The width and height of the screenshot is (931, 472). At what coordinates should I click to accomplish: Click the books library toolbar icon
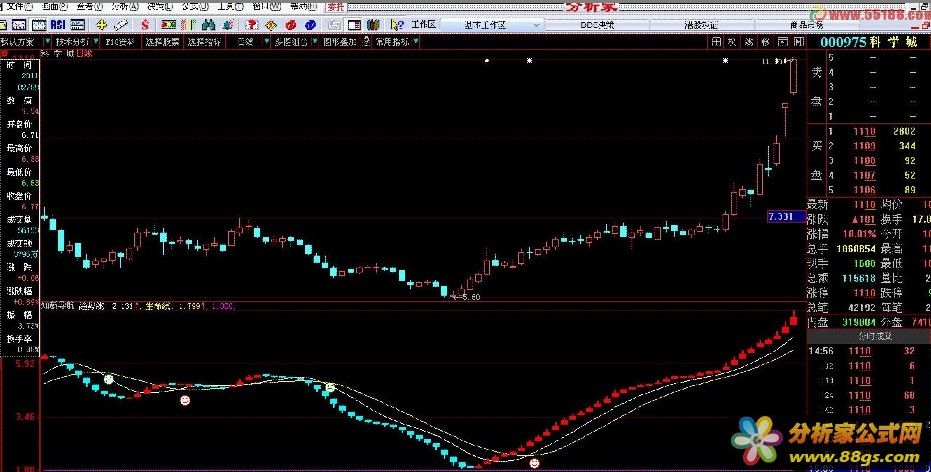click(x=373, y=25)
